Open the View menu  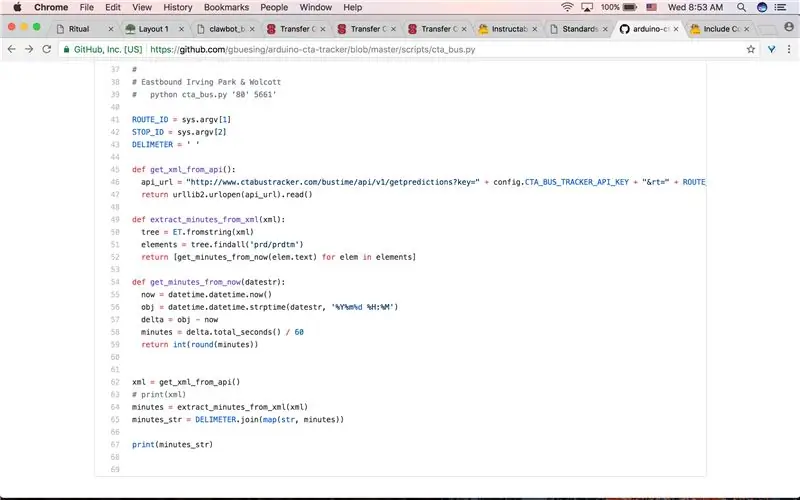[x=142, y=7]
